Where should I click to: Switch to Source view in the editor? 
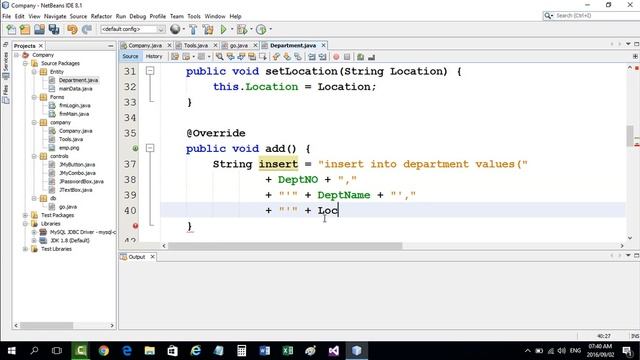pyautogui.click(x=130, y=56)
